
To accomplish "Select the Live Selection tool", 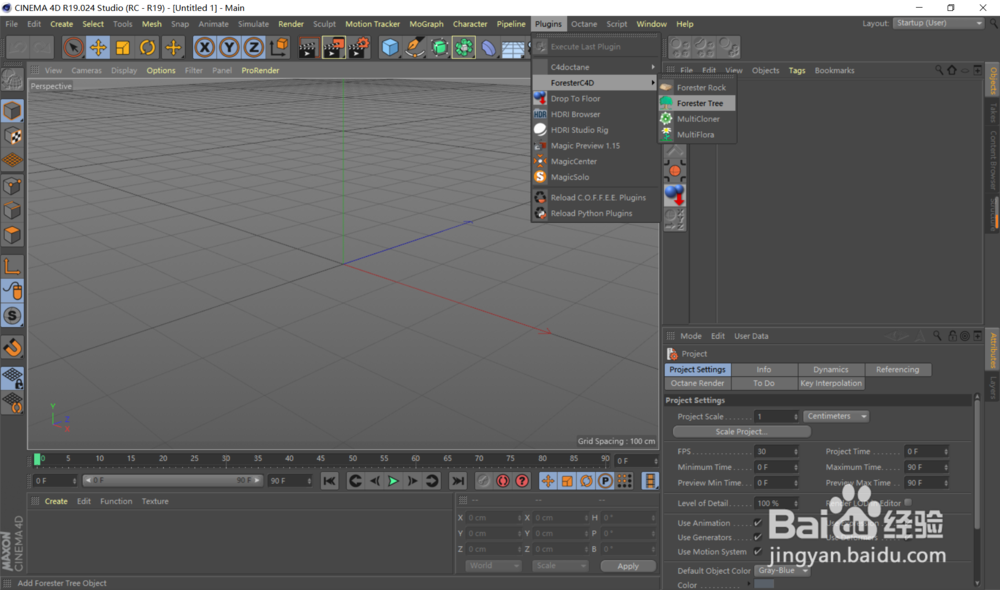I will [73, 47].
